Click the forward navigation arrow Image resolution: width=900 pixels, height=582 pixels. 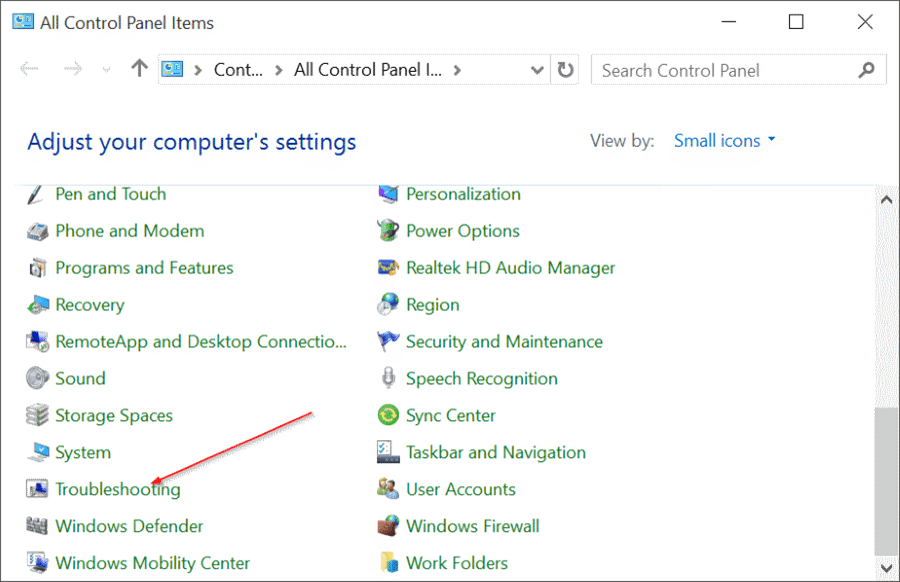(x=72, y=69)
